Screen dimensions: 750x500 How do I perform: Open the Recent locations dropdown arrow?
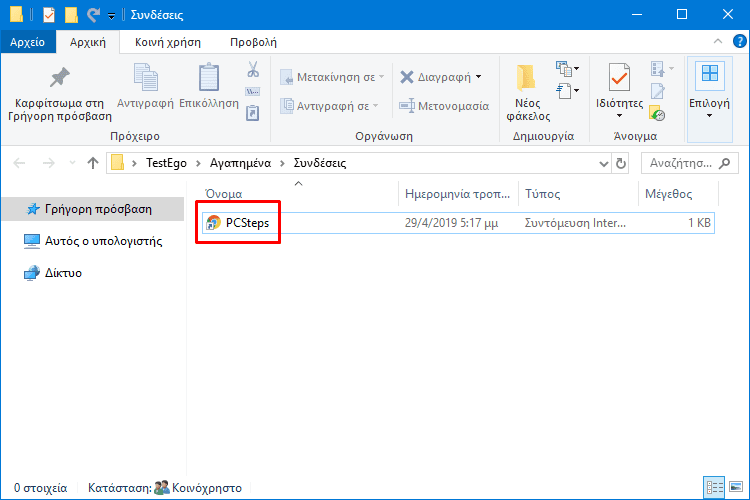72,163
